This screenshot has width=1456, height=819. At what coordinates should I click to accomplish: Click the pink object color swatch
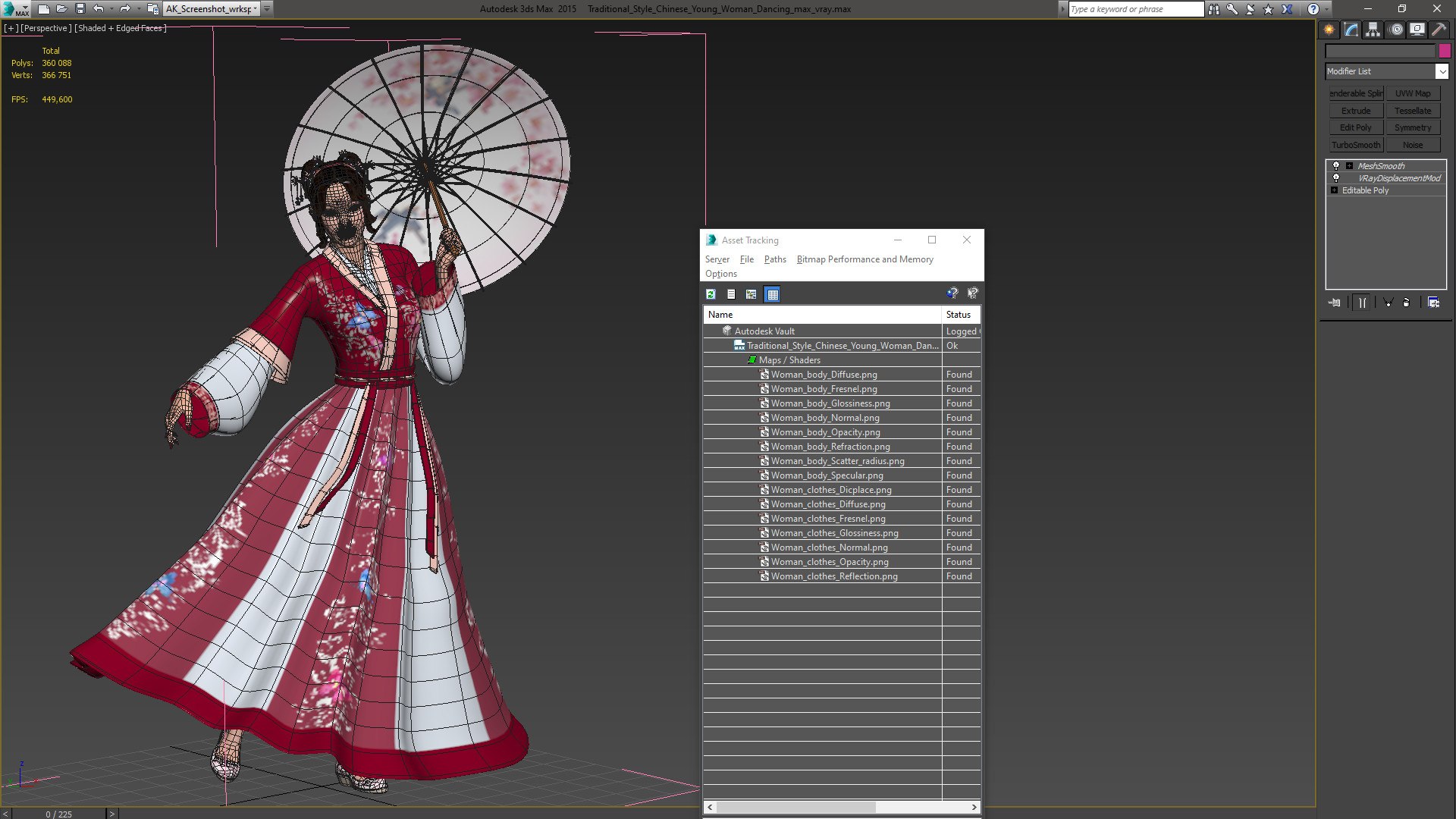point(1444,51)
